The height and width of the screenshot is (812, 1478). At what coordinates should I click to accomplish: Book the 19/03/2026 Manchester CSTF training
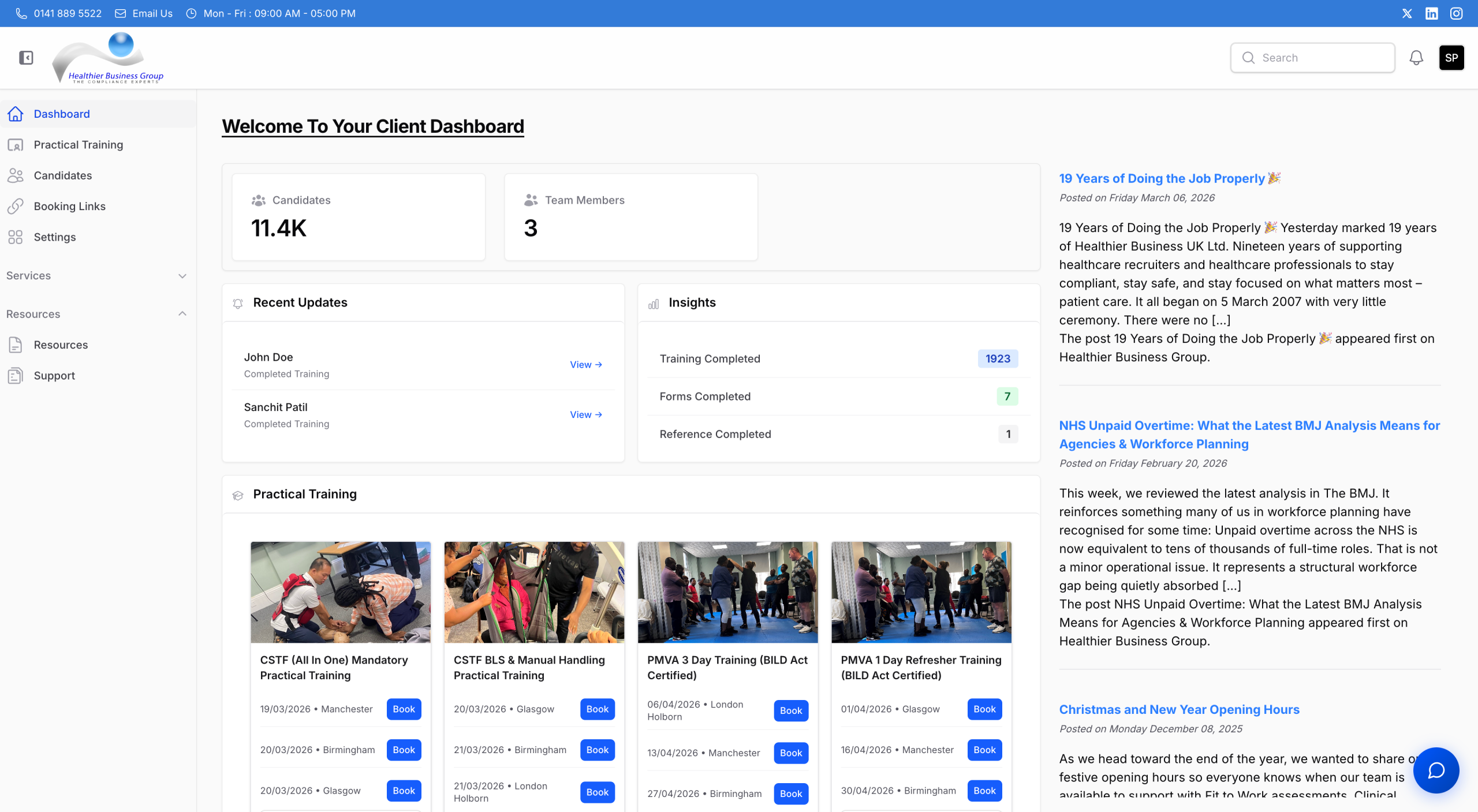pos(404,709)
